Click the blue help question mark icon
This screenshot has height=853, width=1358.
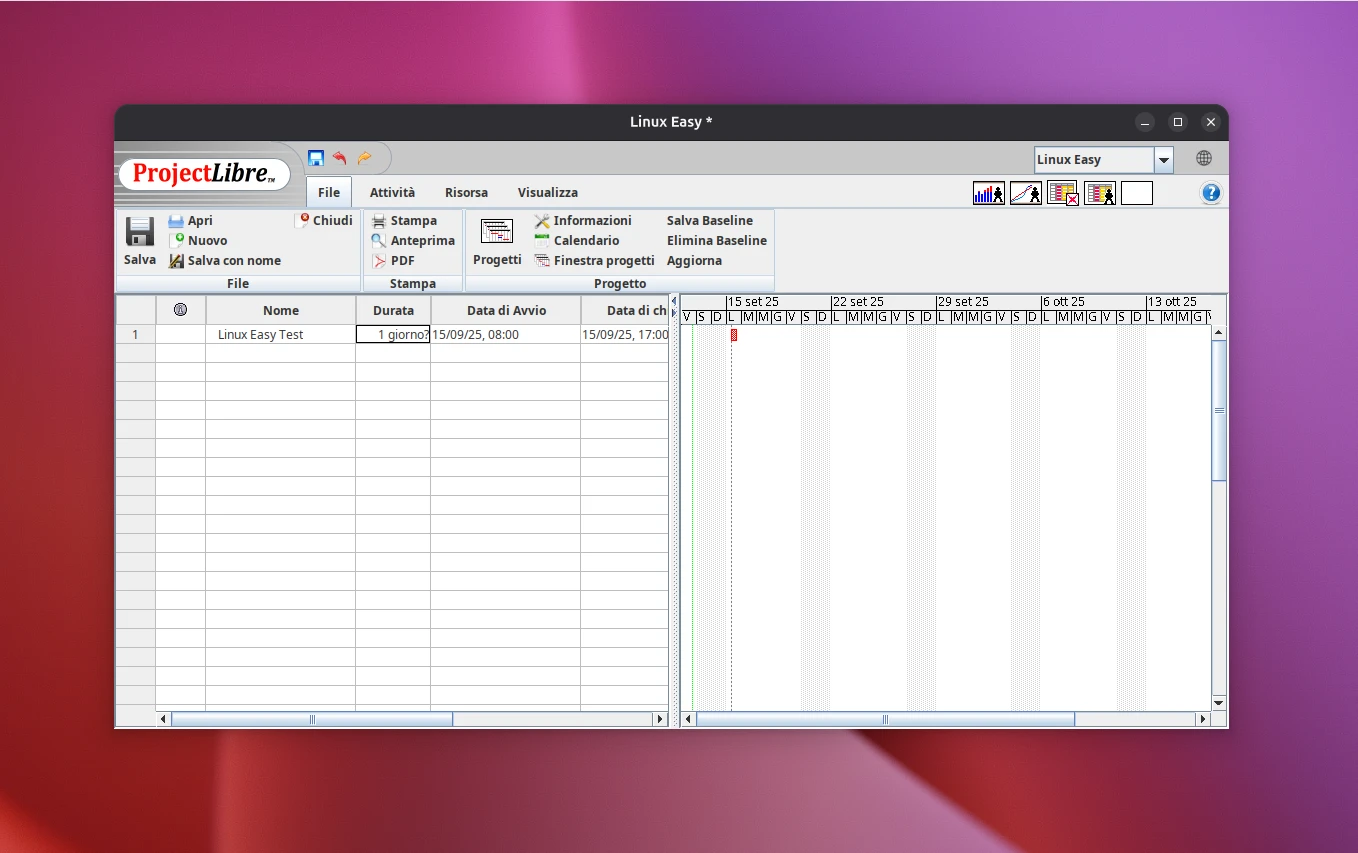(1211, 192)
